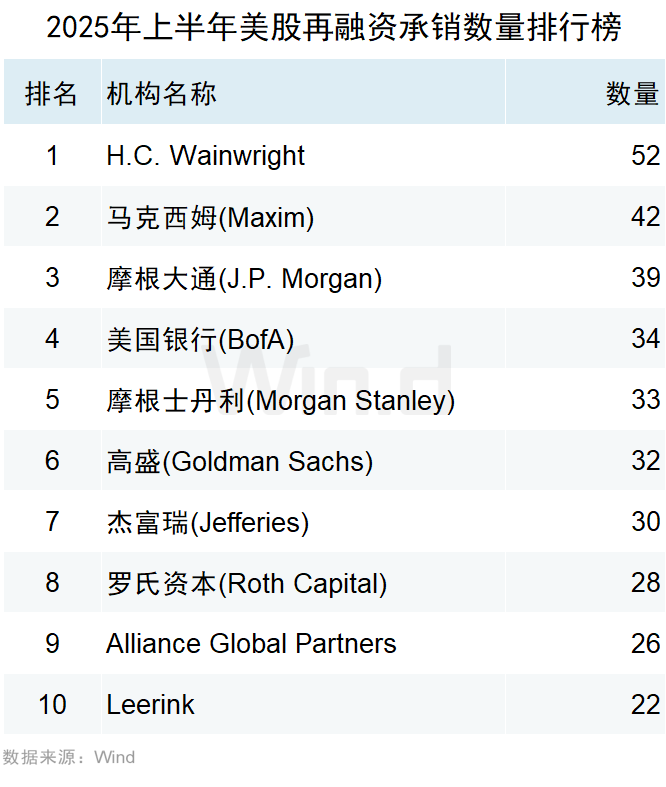Click the Leerink institution name
This screenshot has width=666, height=787.
(150, 705)
